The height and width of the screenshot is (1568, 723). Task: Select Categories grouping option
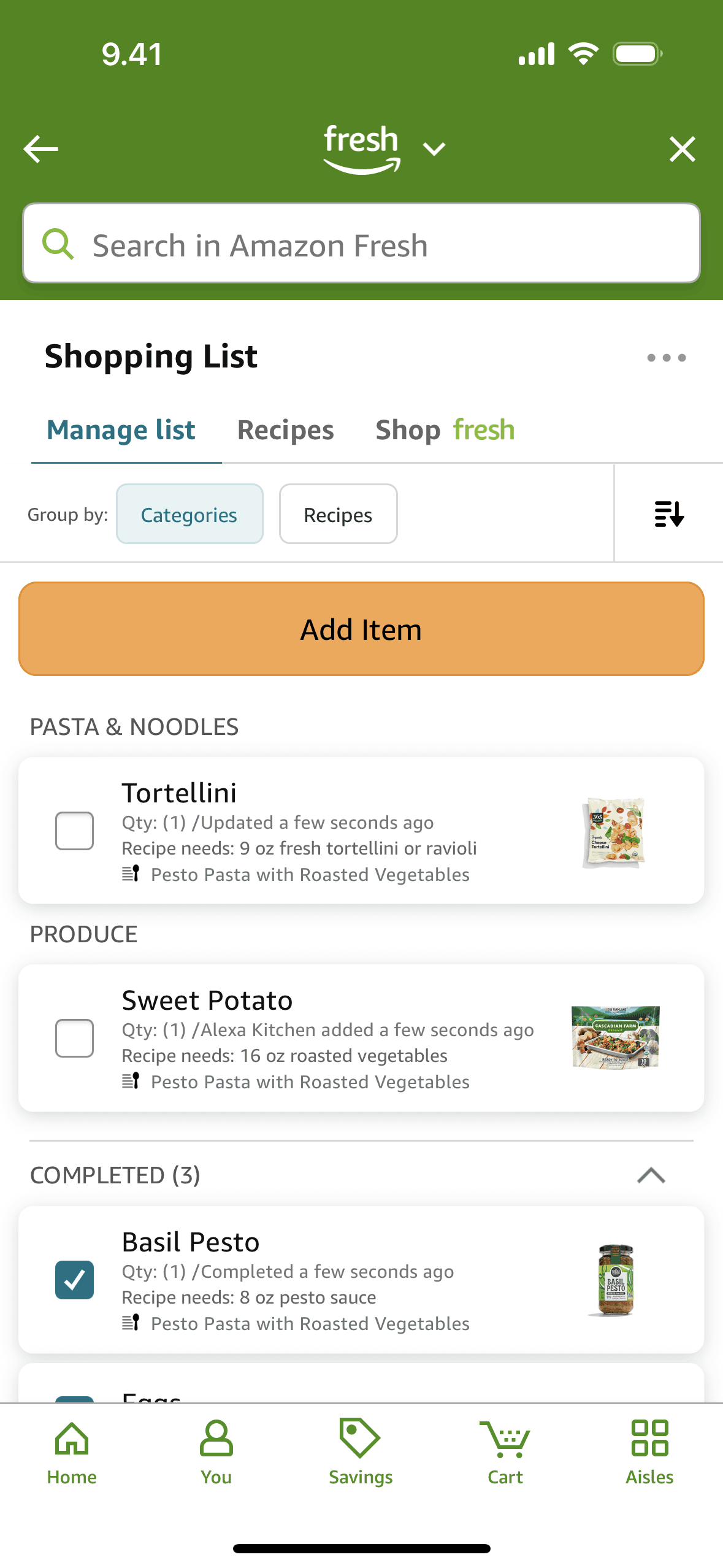click(189, 514)
